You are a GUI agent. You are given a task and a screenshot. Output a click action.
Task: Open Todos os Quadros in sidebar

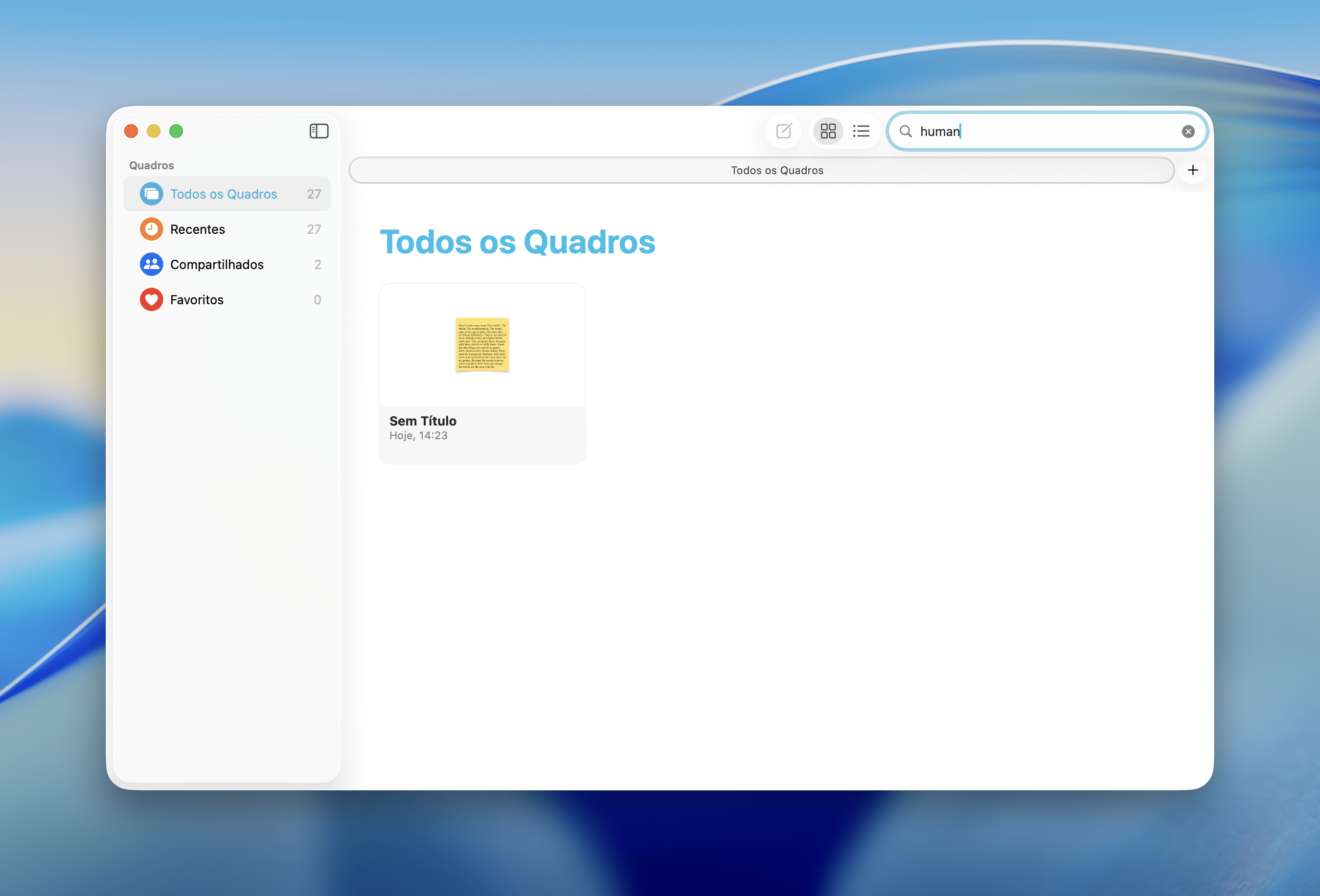pos(224,194)
